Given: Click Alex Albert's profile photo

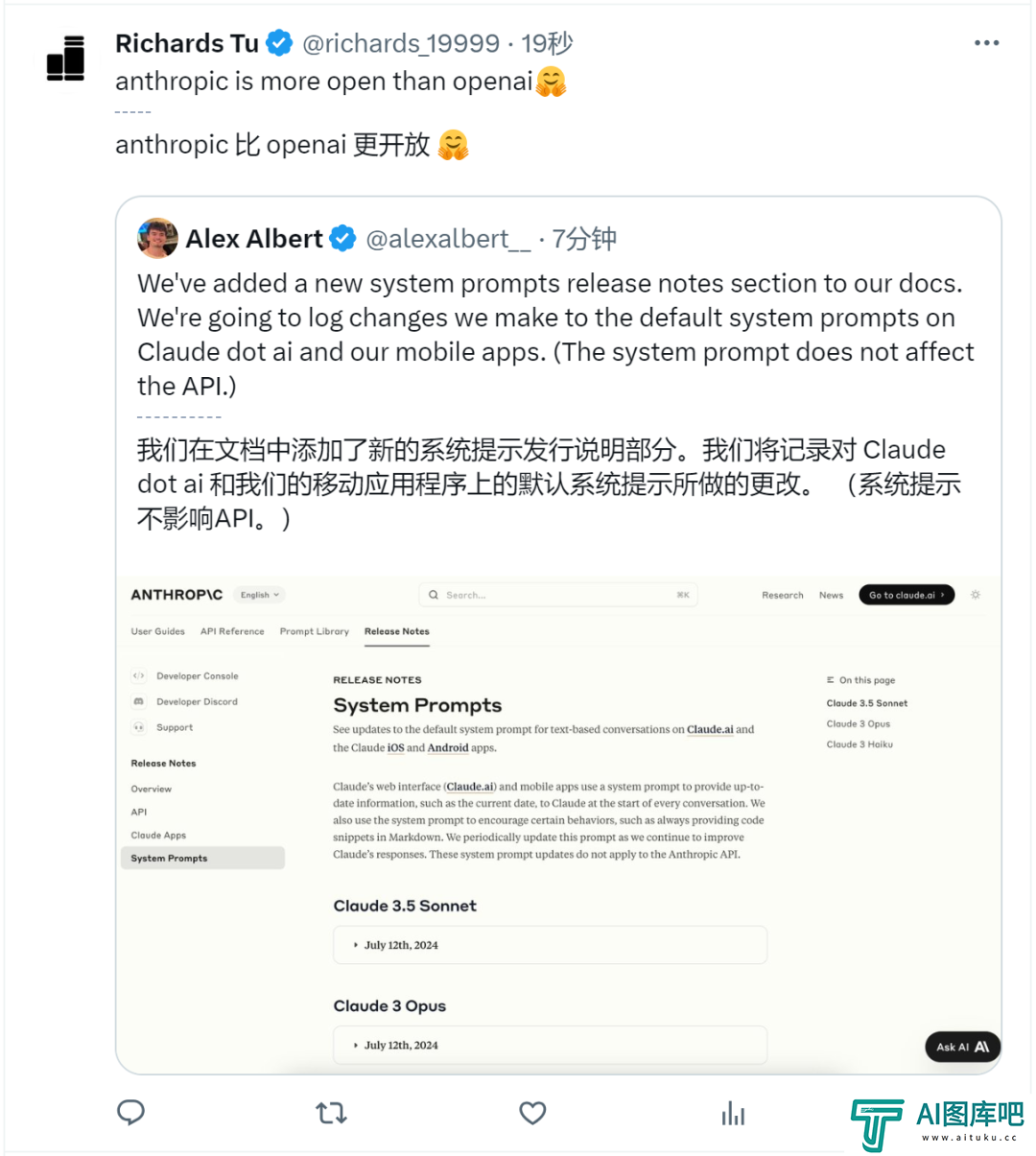Looking at the screenshot, I should 157,238.
